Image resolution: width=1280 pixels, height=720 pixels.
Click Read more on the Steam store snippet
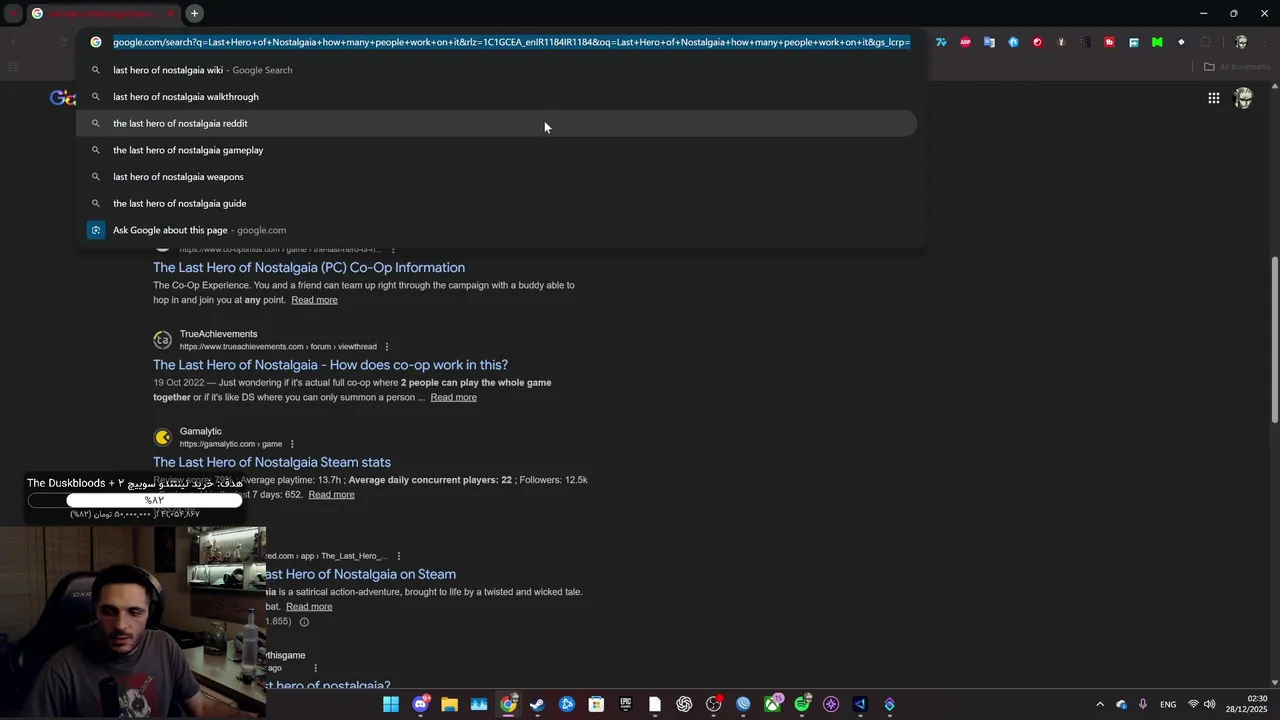coord(309,606)
